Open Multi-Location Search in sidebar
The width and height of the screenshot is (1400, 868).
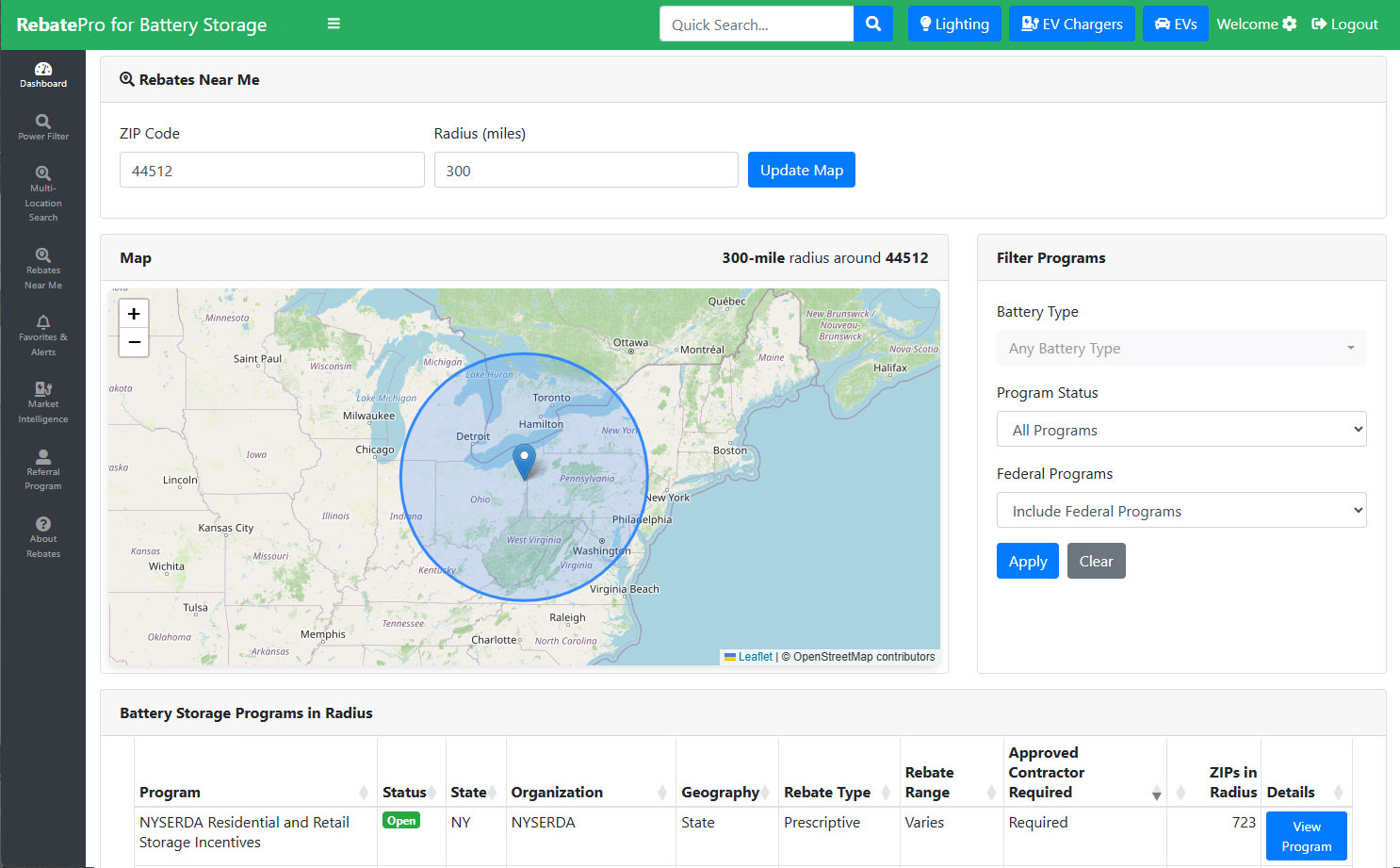[x=43, y=194]
